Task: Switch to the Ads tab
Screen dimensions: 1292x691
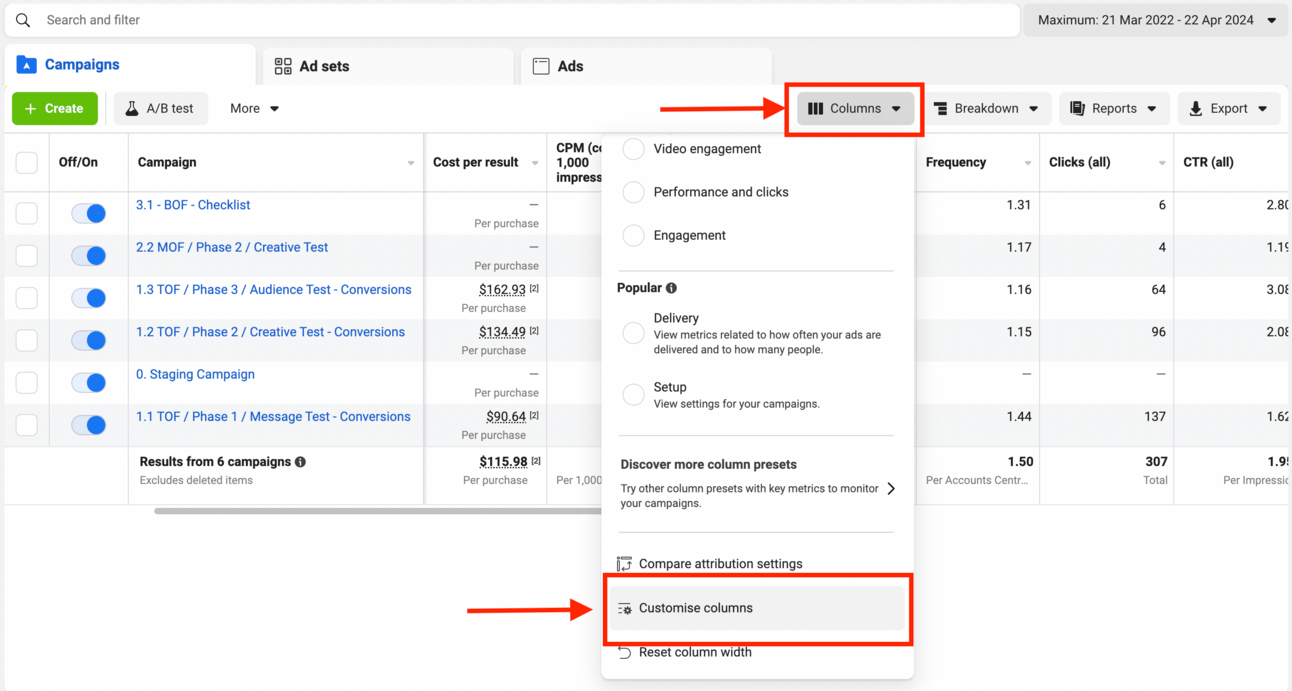Action: tap(570, 66)
